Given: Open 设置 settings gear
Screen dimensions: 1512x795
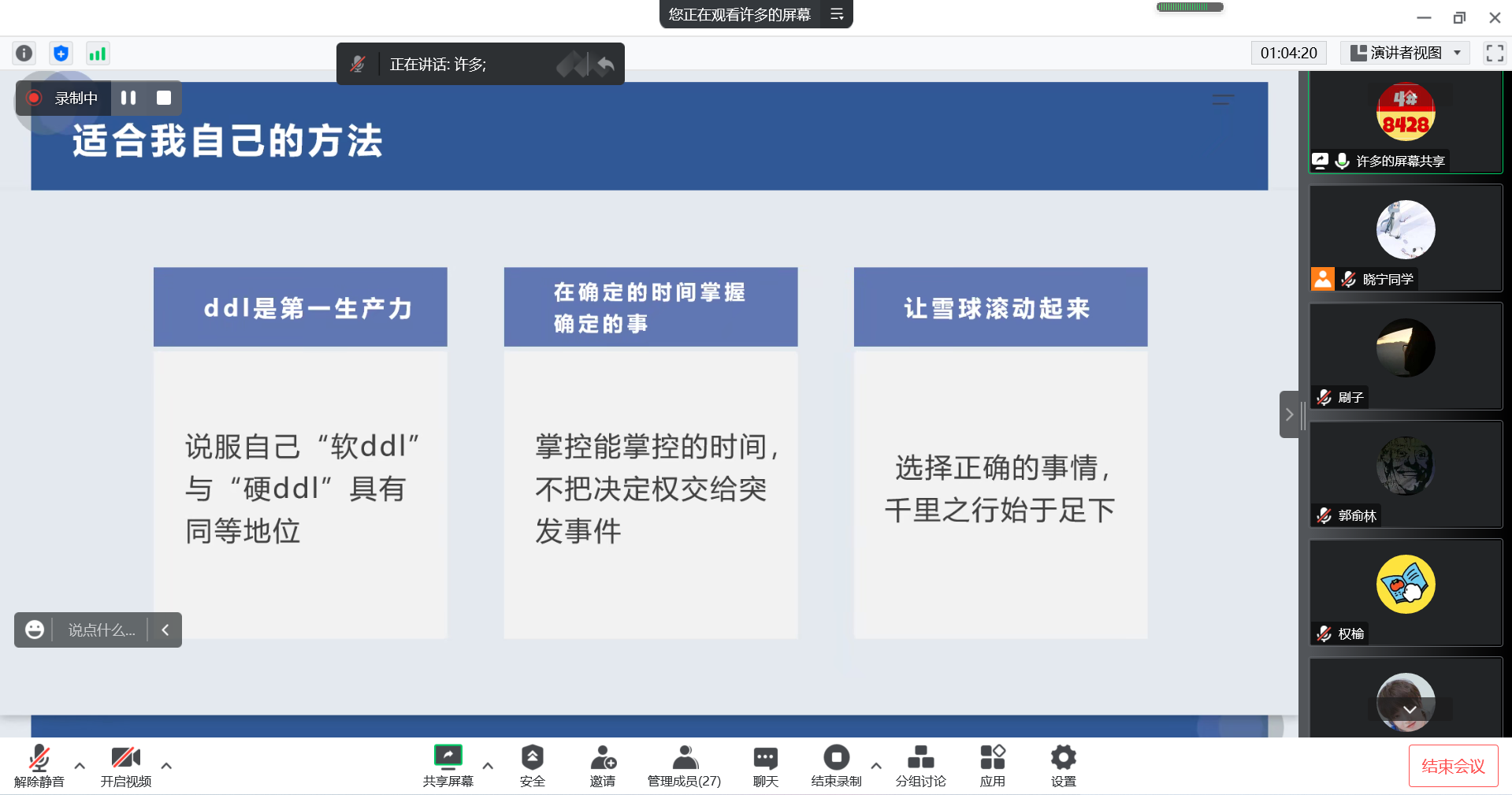Looking at the screenshot, I should click(x=1063, y=766).
